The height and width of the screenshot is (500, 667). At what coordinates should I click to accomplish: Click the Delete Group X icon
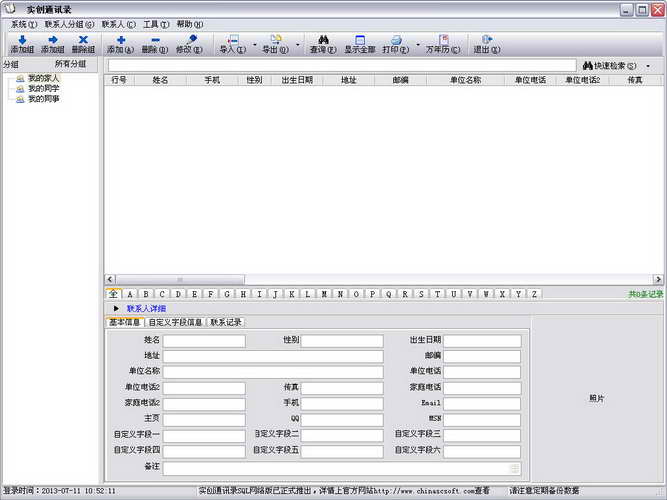pyautogui.click(x=83, y=40)
